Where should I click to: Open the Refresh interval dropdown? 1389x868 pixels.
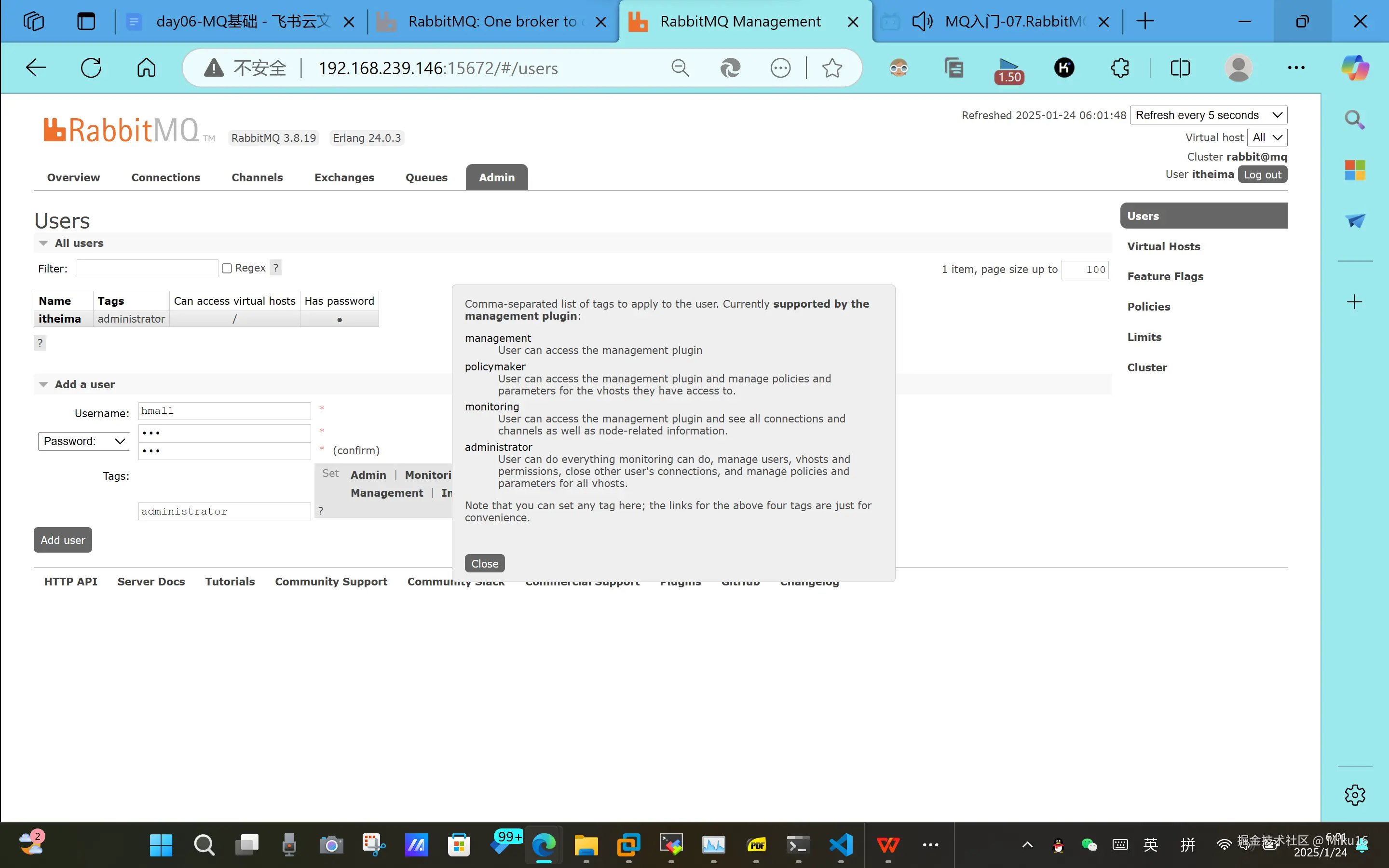(1208, 115)
